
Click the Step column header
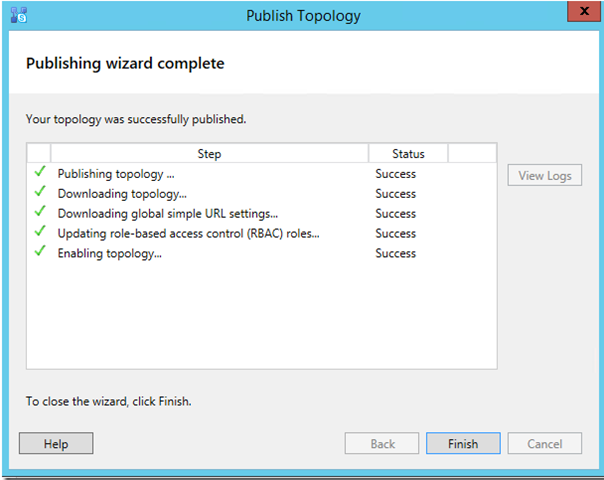[209, 154]
